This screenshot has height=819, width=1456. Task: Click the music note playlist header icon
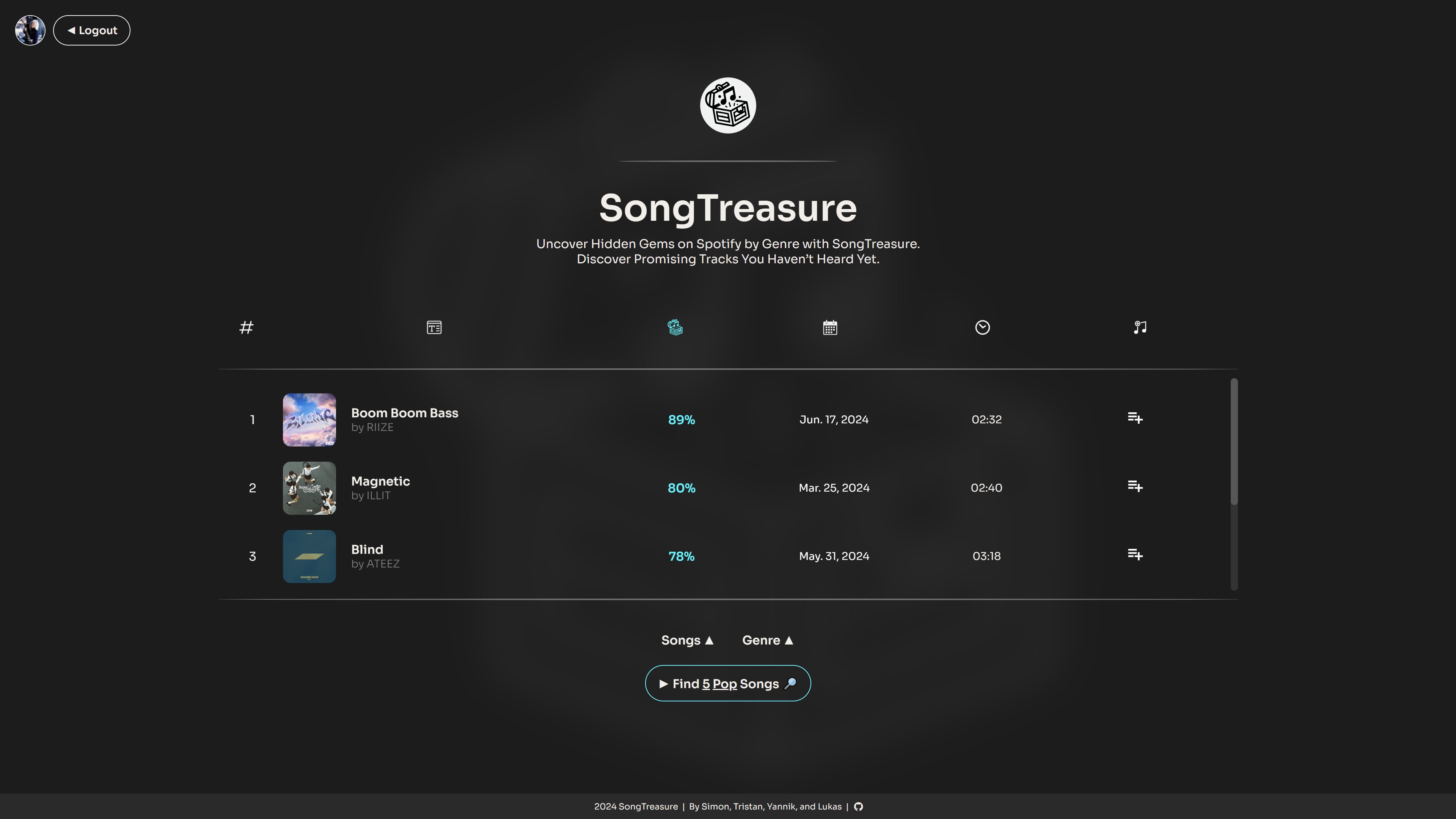pos(1140,327)
